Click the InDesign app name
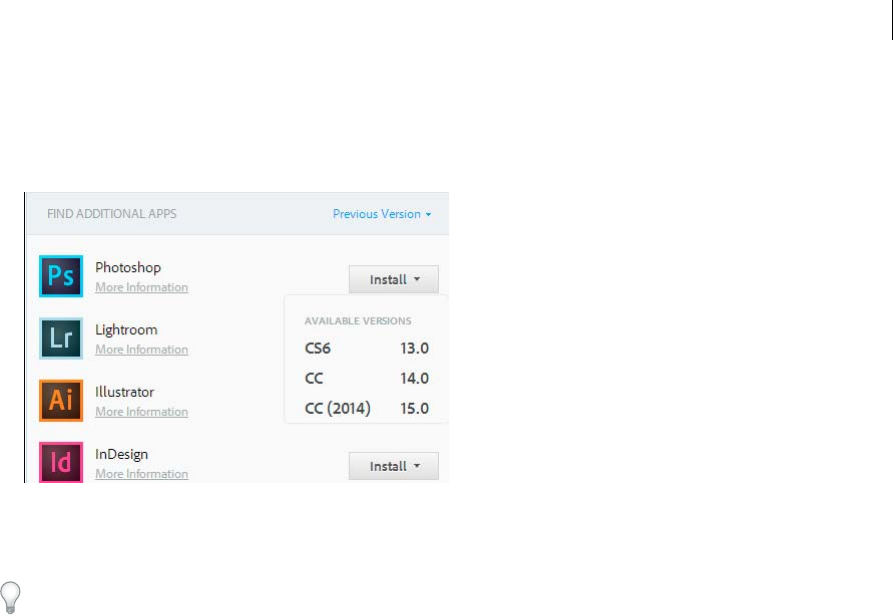The height and width of the screenshot is (615, 893). click(x=121, y=454)
